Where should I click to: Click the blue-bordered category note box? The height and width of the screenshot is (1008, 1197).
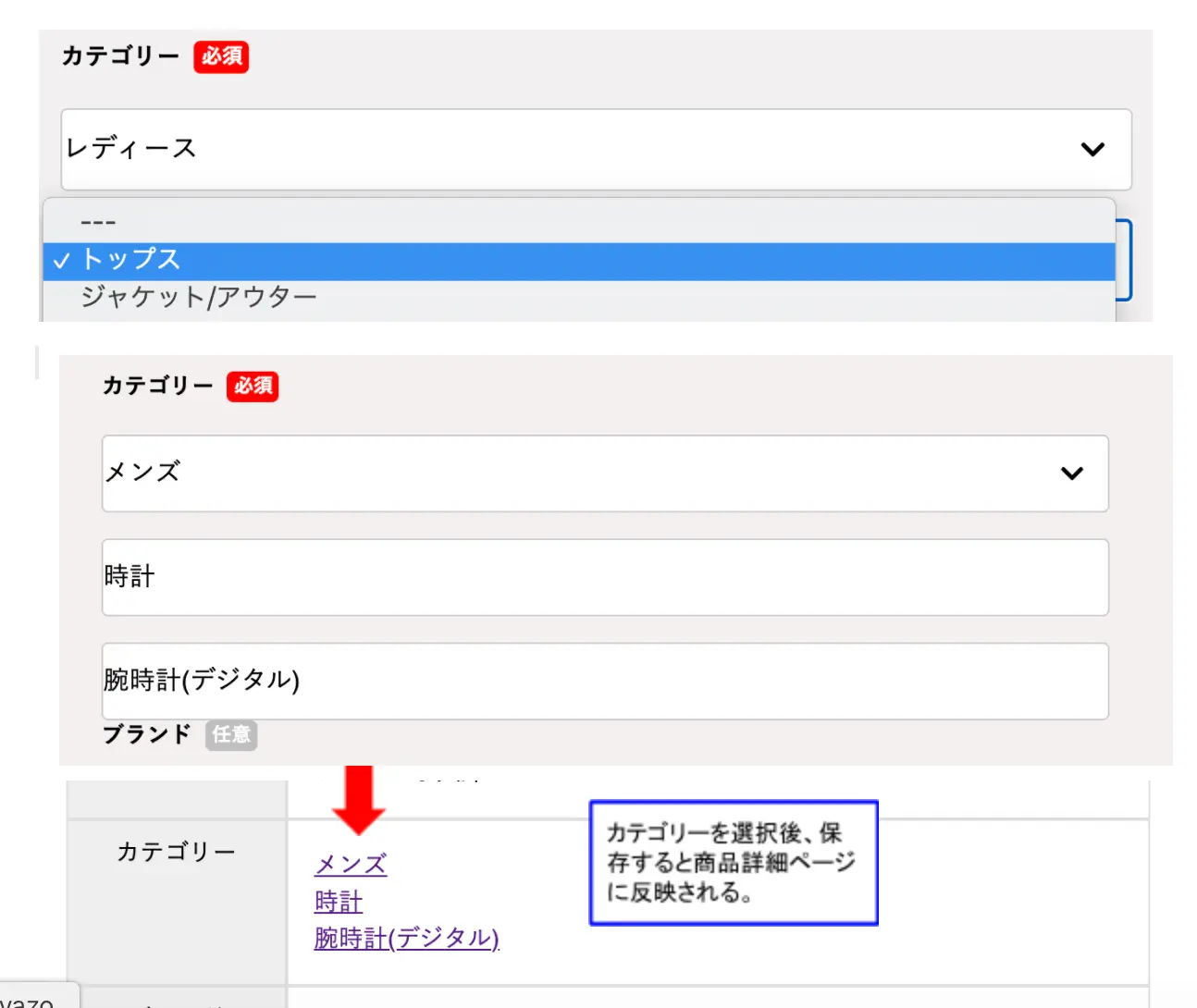click(733, 862)
